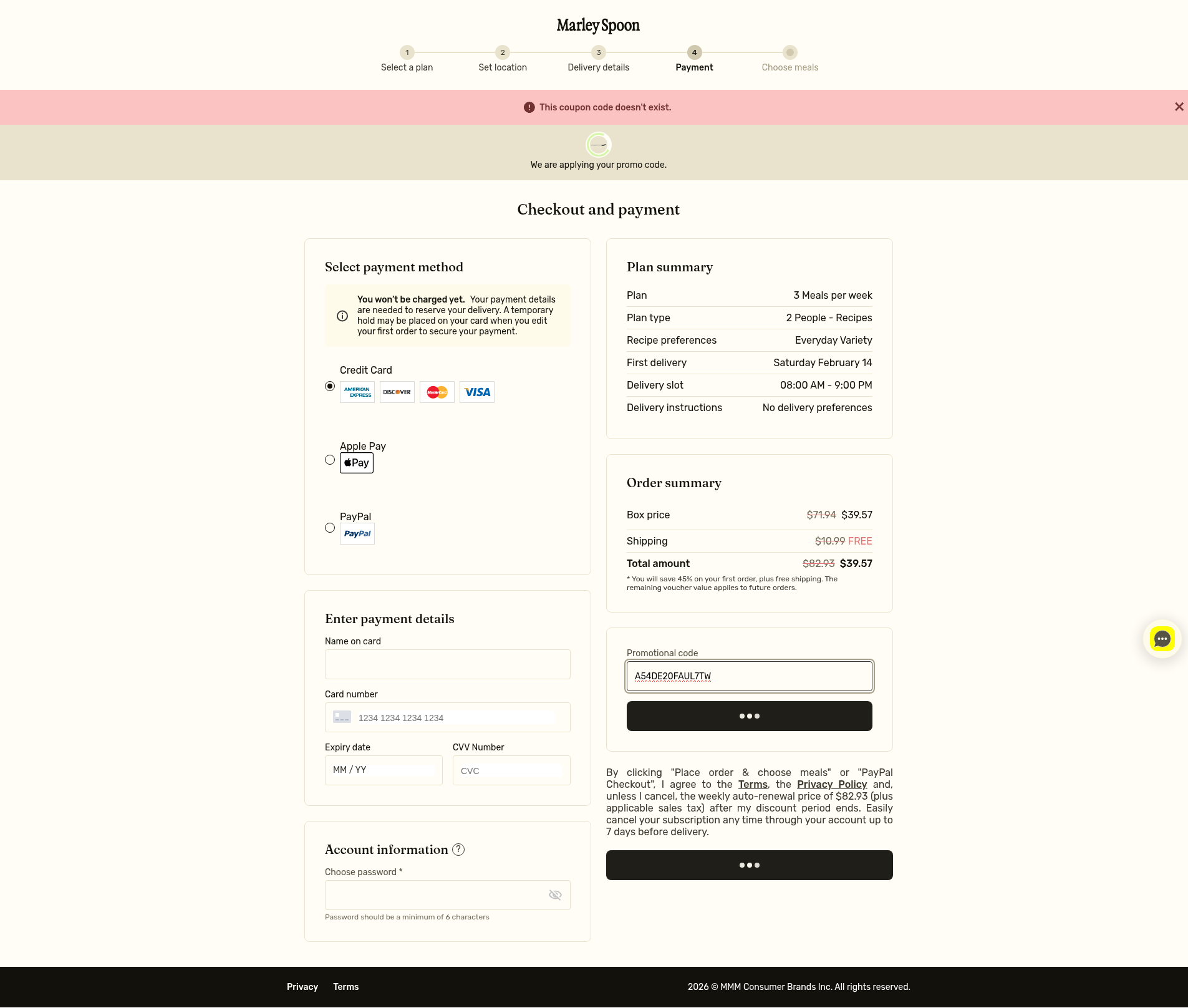Select the PayPal radio button
Viewport: 1188px width, 1008px height.
pyautogui.click(x=330, y=528)
